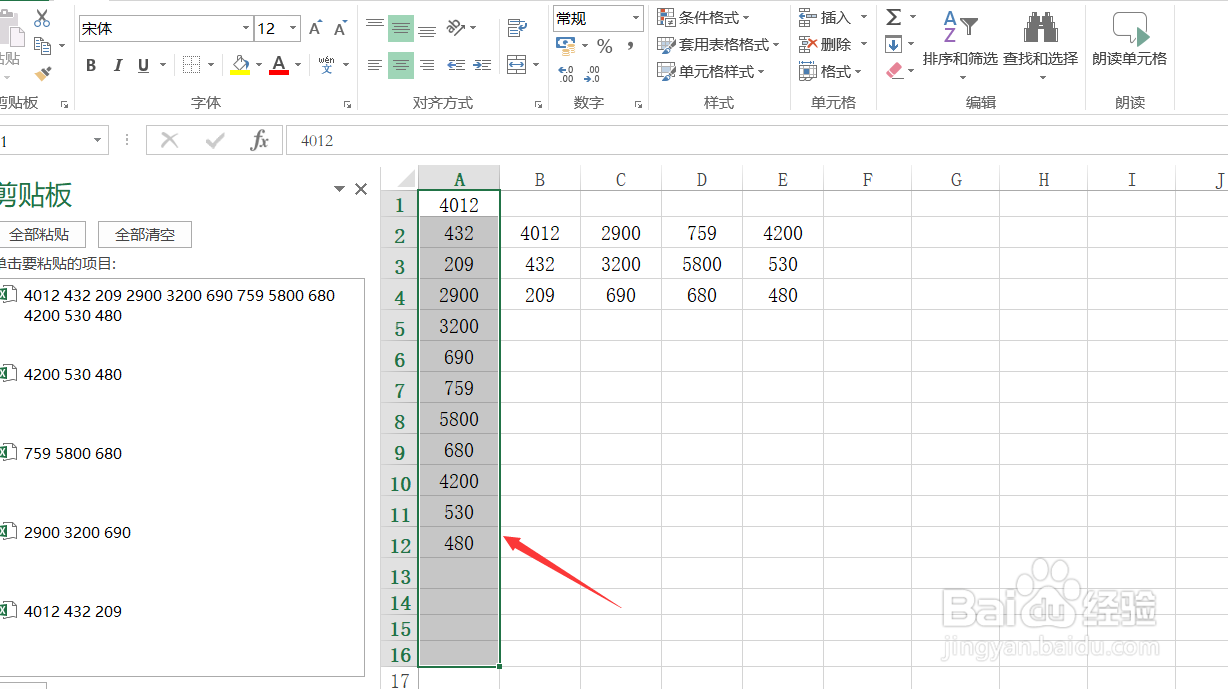Apply percent style
The height and width of the screenshot is (689, 1228).
[604, 46]
